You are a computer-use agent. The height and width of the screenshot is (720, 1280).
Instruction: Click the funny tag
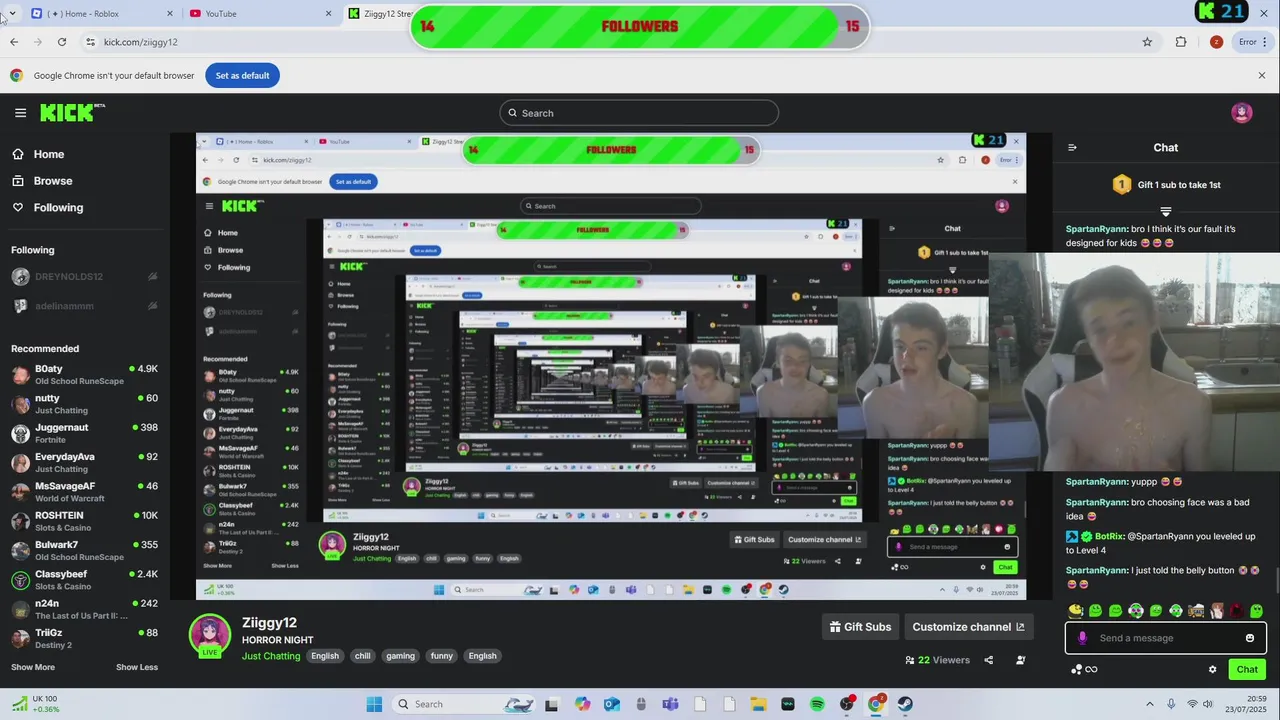click(442, 656)
